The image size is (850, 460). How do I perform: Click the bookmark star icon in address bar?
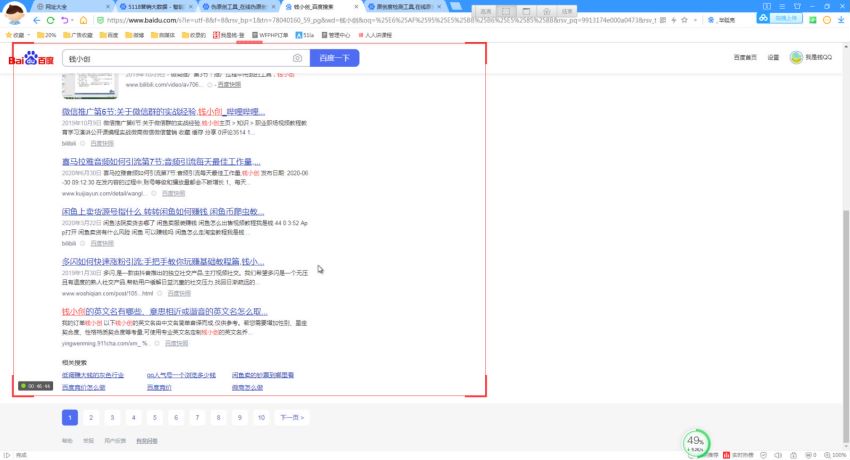coord(684,20)
